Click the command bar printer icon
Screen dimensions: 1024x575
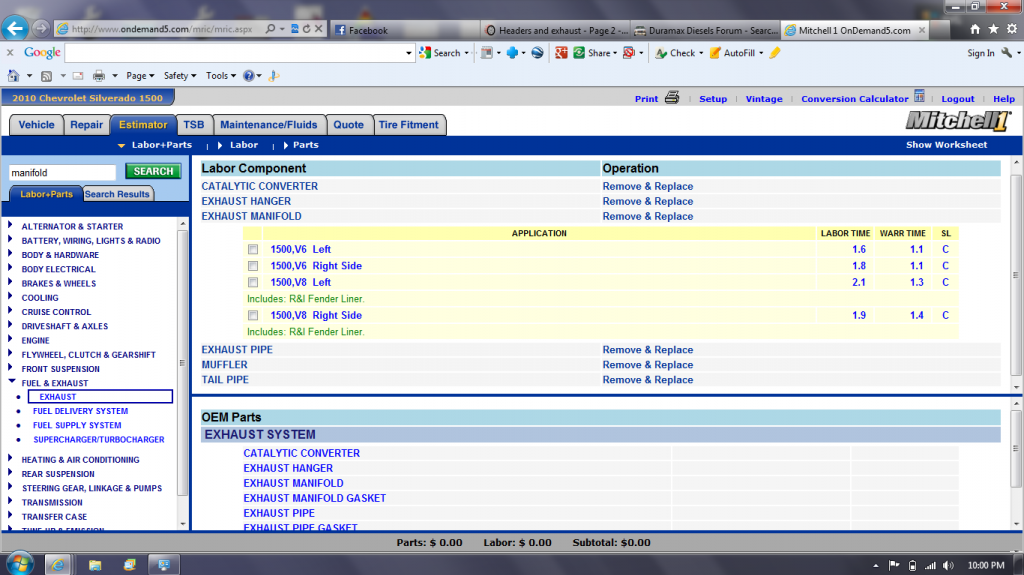[x=99, y=76]
